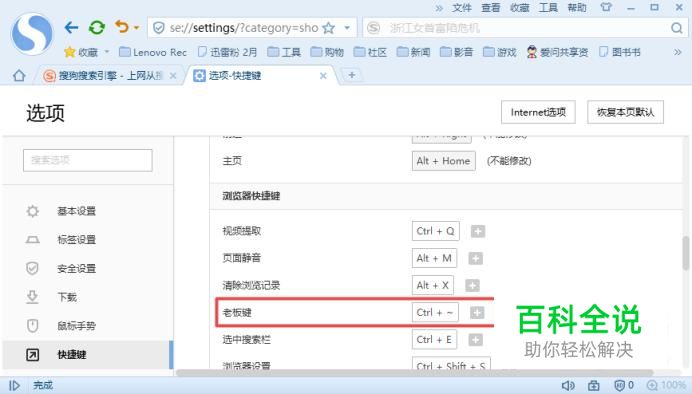The image size is (692, 394).
Task: Open the undo history dropdown arrow
Action: [x=136, y=28]
